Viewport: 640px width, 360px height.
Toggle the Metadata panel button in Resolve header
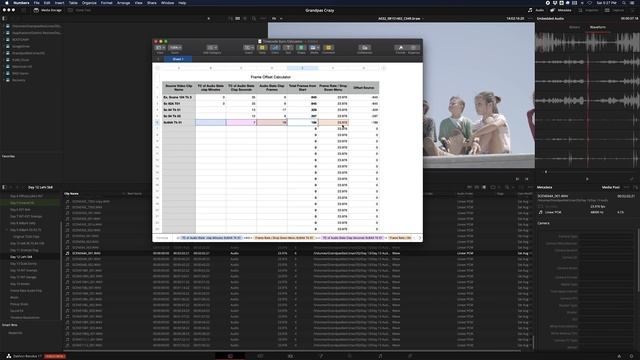coord(561,10)
